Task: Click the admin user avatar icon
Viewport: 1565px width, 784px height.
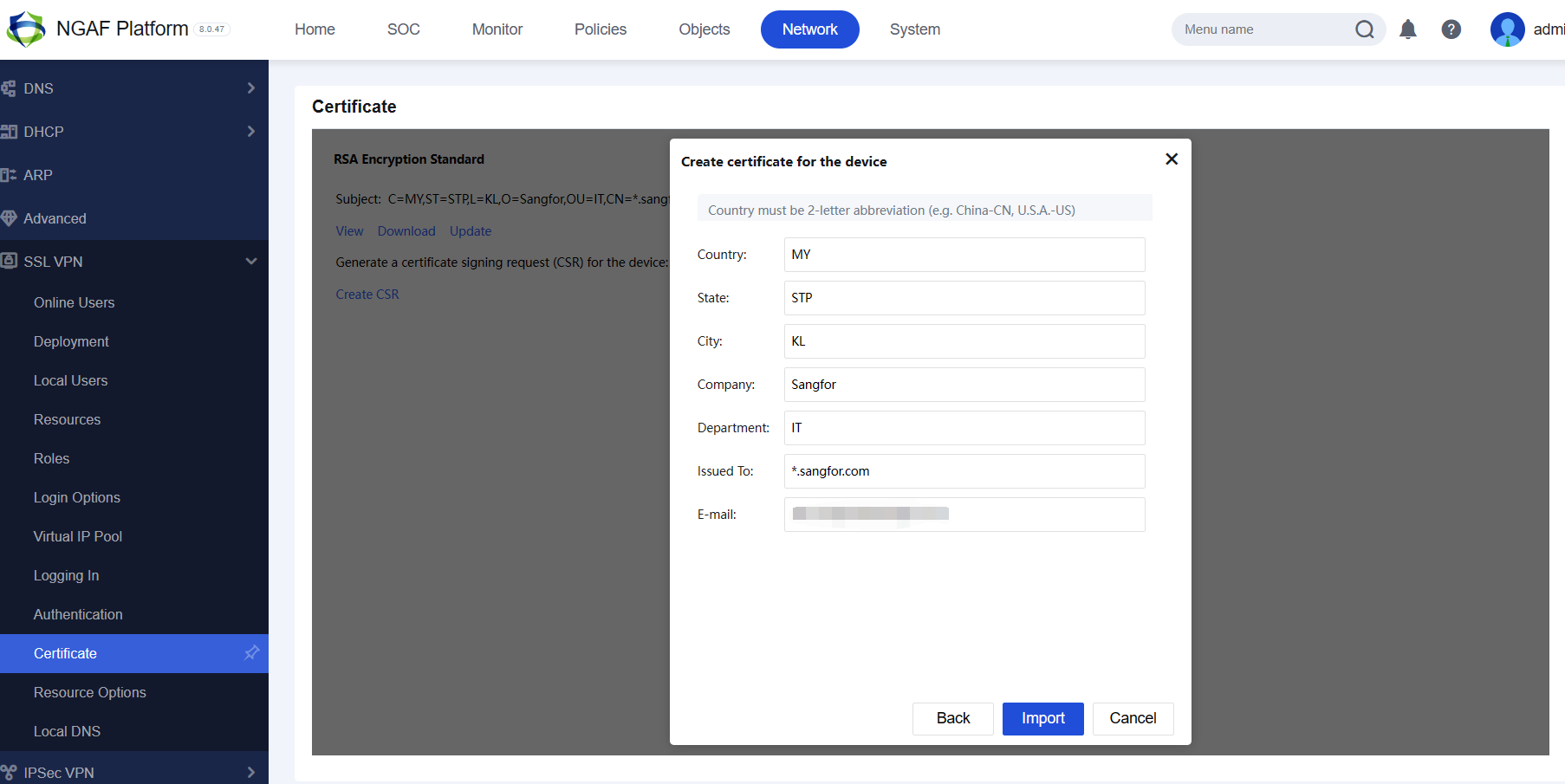Action: [1507, 29]
